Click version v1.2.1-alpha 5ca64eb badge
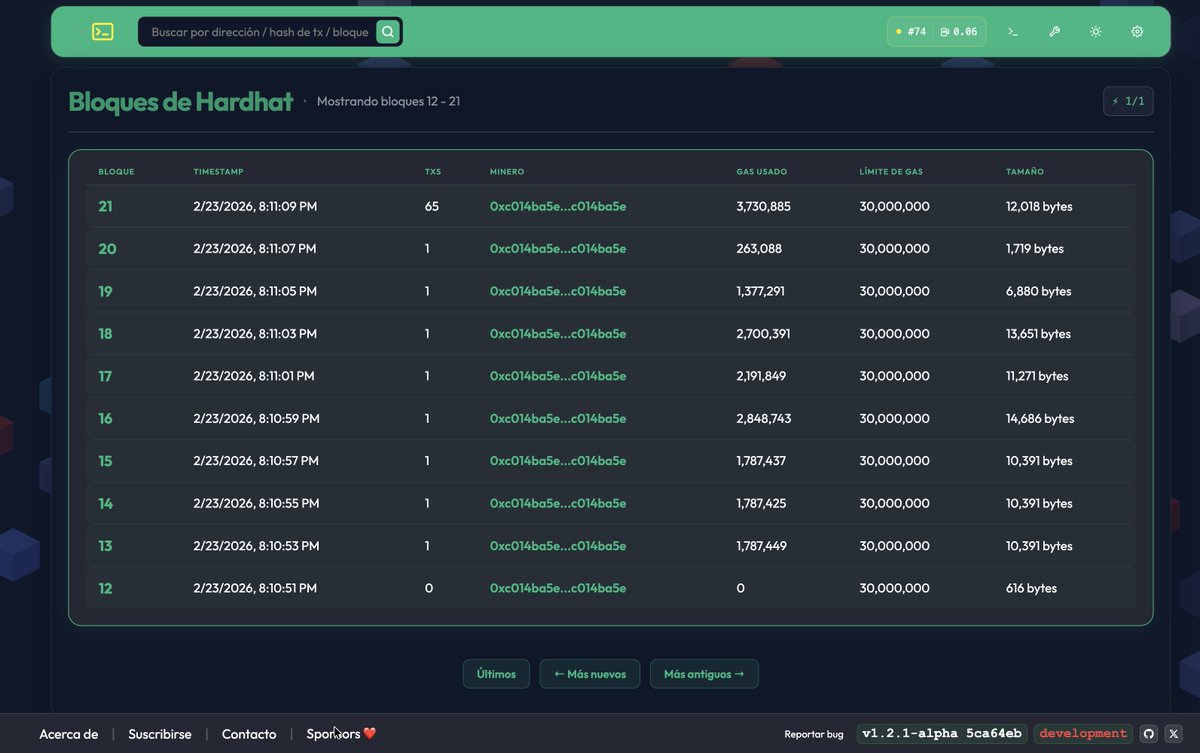 click(x=942, y=734)
